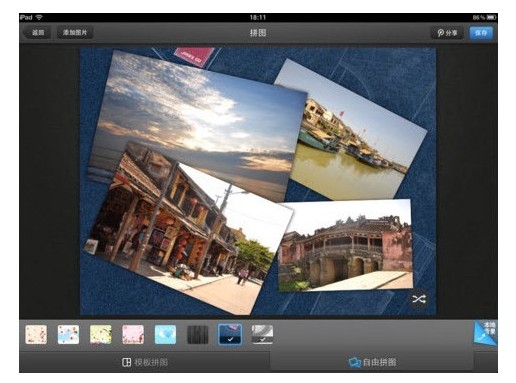Select the red floral background thumbnail
The image size is (516, 383).
36,334
